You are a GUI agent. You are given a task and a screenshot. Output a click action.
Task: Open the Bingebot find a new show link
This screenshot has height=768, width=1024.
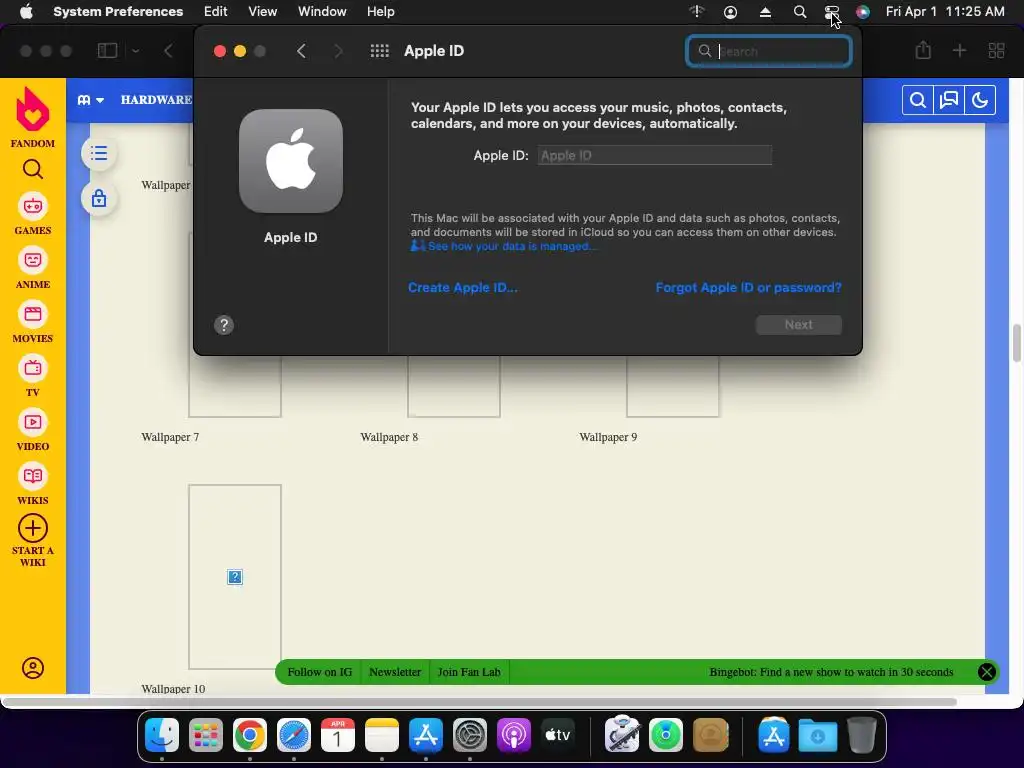pyautogui.click(x=831, y=672)
